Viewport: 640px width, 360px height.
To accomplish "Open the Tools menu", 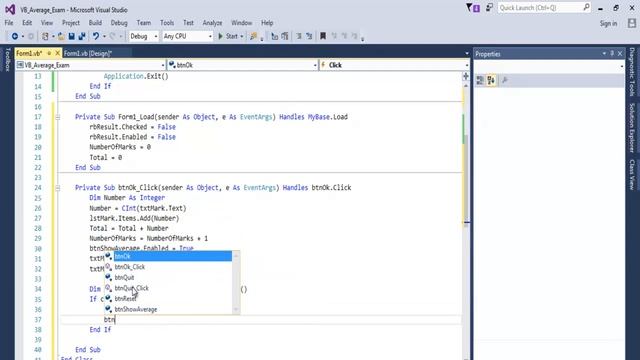I will tap(167, 23).
